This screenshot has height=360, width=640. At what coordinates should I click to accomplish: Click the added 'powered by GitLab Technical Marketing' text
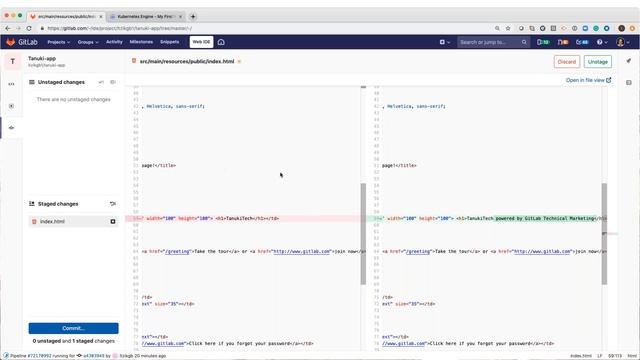[x=545, y=218]
